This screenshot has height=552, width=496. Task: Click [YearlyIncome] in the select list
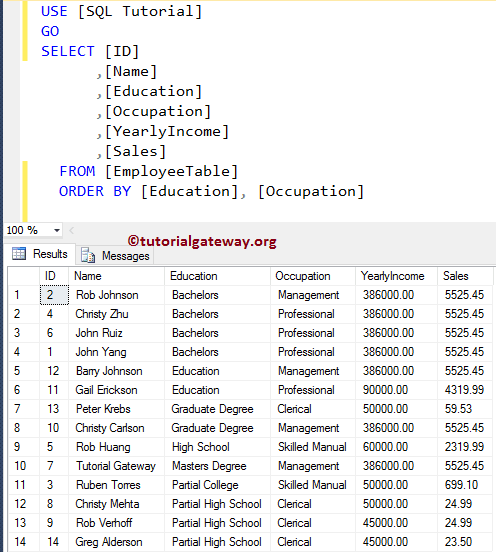point(167,132)
